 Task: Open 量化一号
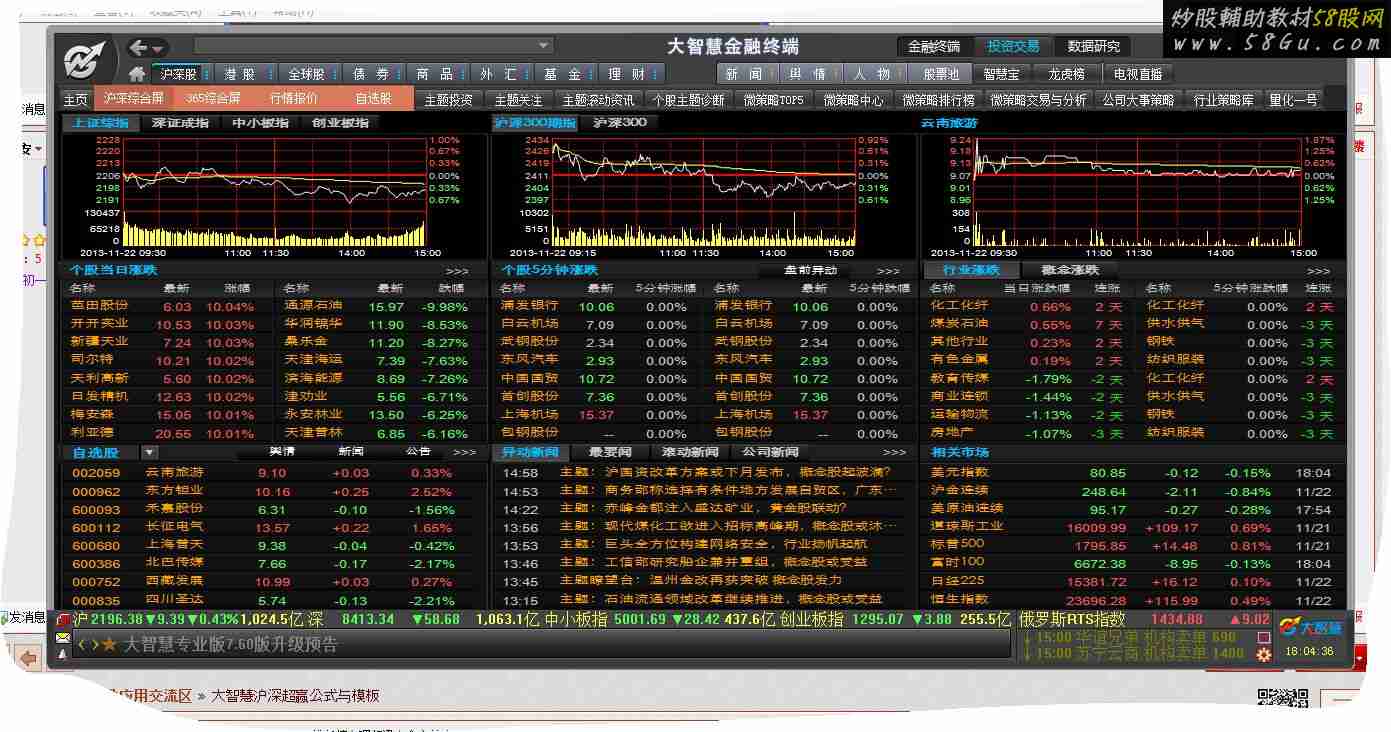(1293, 100)
